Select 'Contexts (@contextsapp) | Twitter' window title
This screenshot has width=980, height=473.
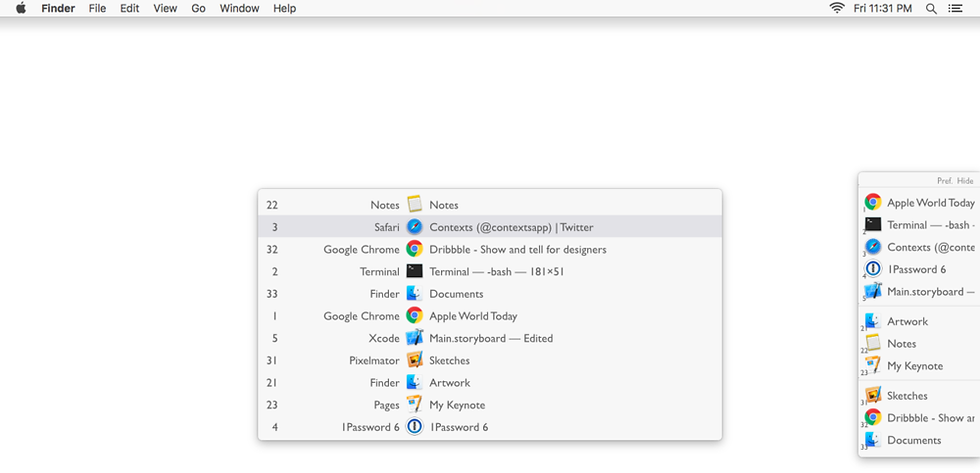(x=511, y=227)
